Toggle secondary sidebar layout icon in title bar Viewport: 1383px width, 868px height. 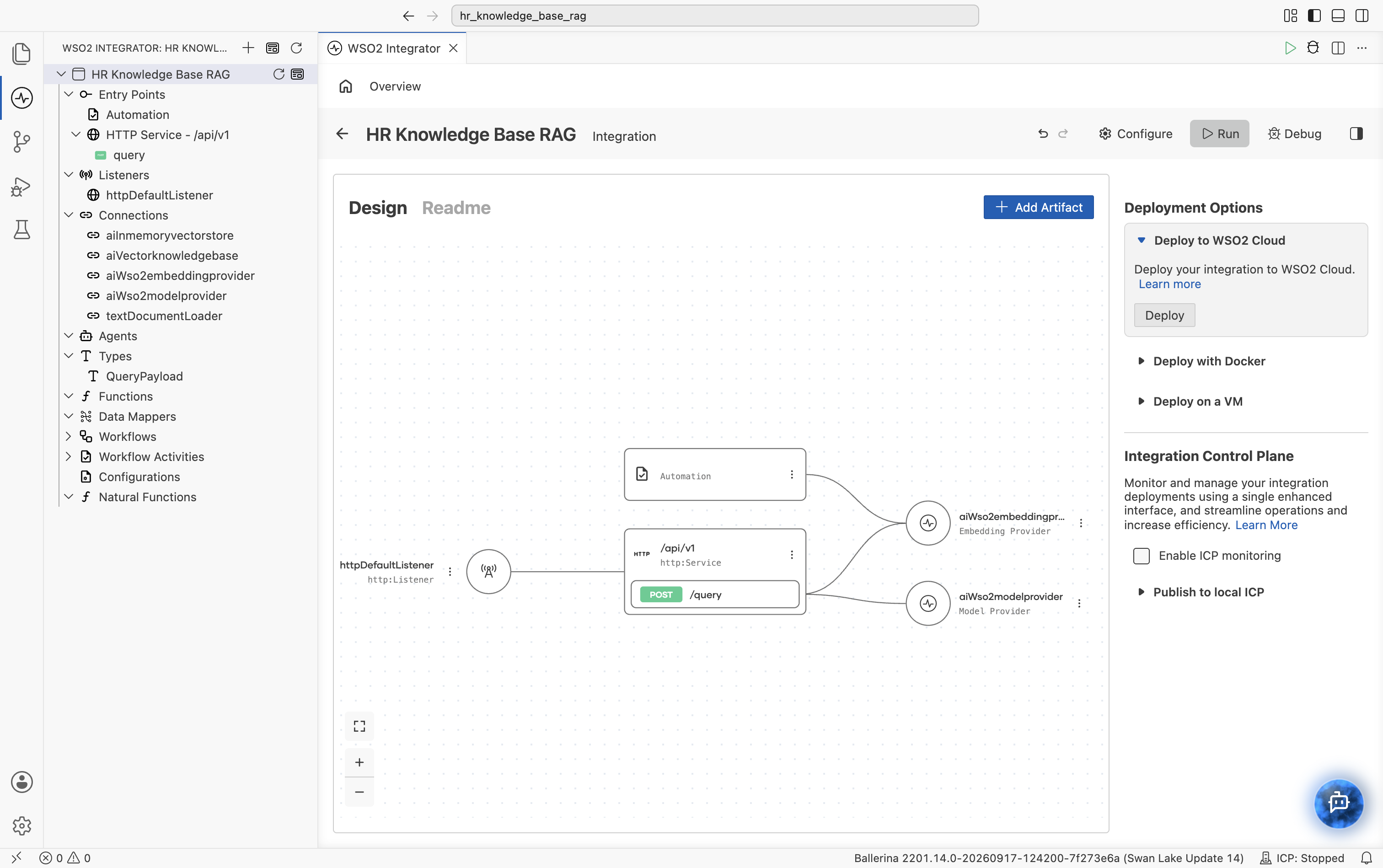click(x=1362, y=16)
